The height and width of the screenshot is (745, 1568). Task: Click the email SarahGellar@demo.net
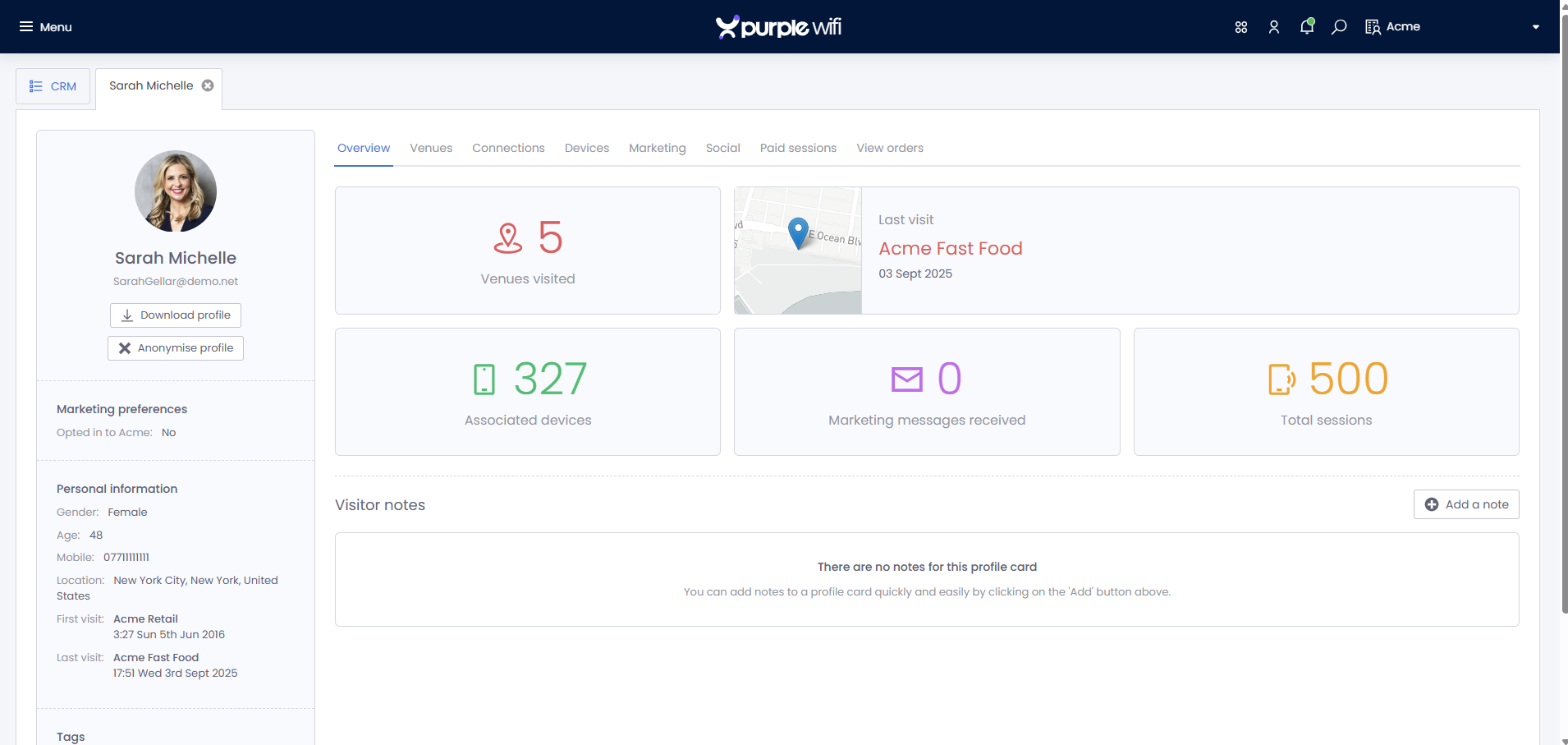tap(176, 281)
